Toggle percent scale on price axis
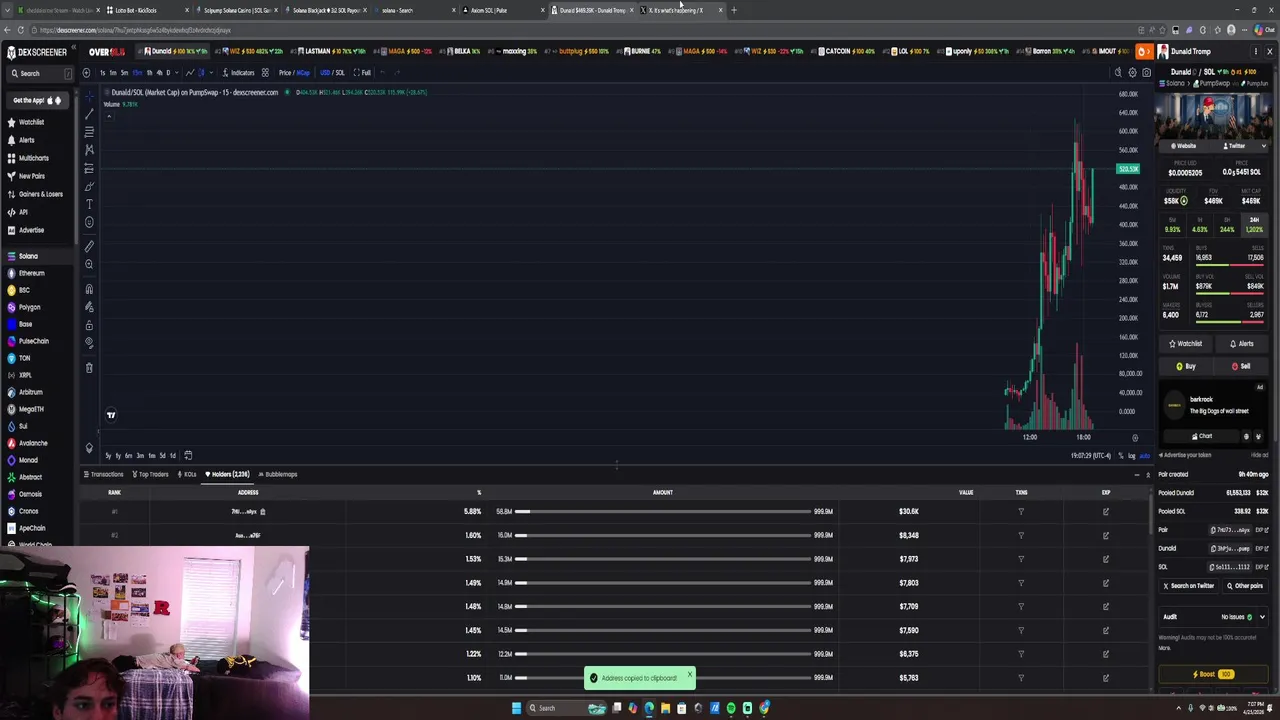The height and width of the screenshot is (720, 1280). pyautogui.click(x=1121, y=456)
